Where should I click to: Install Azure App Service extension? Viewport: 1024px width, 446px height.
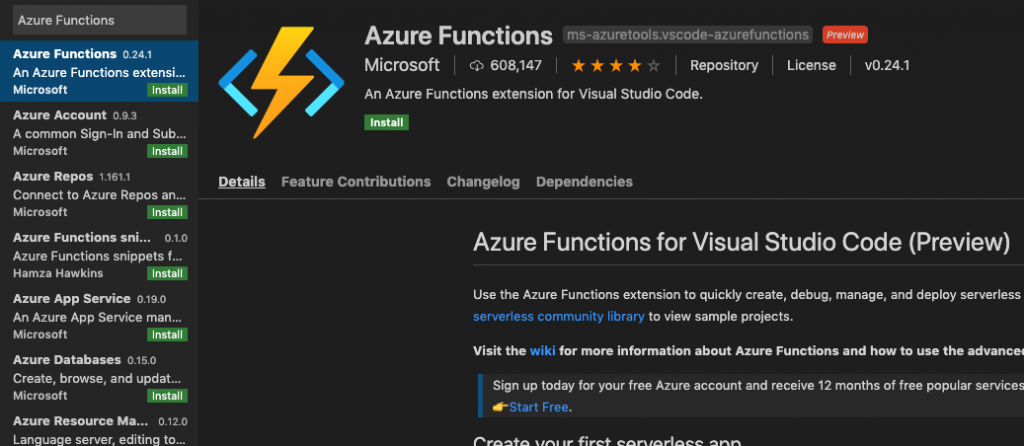coord(167,334)
